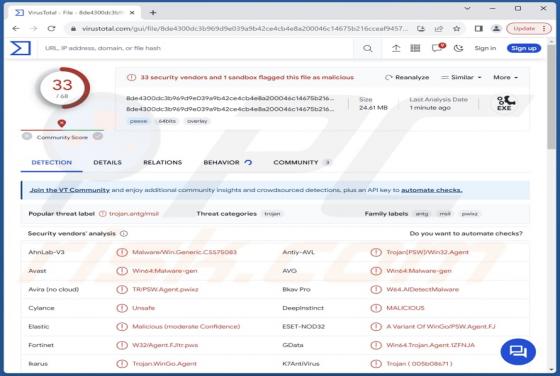This screenshot has height=376, width=560.
Task: Vote positive on community score check button
Action: point(98,136)
